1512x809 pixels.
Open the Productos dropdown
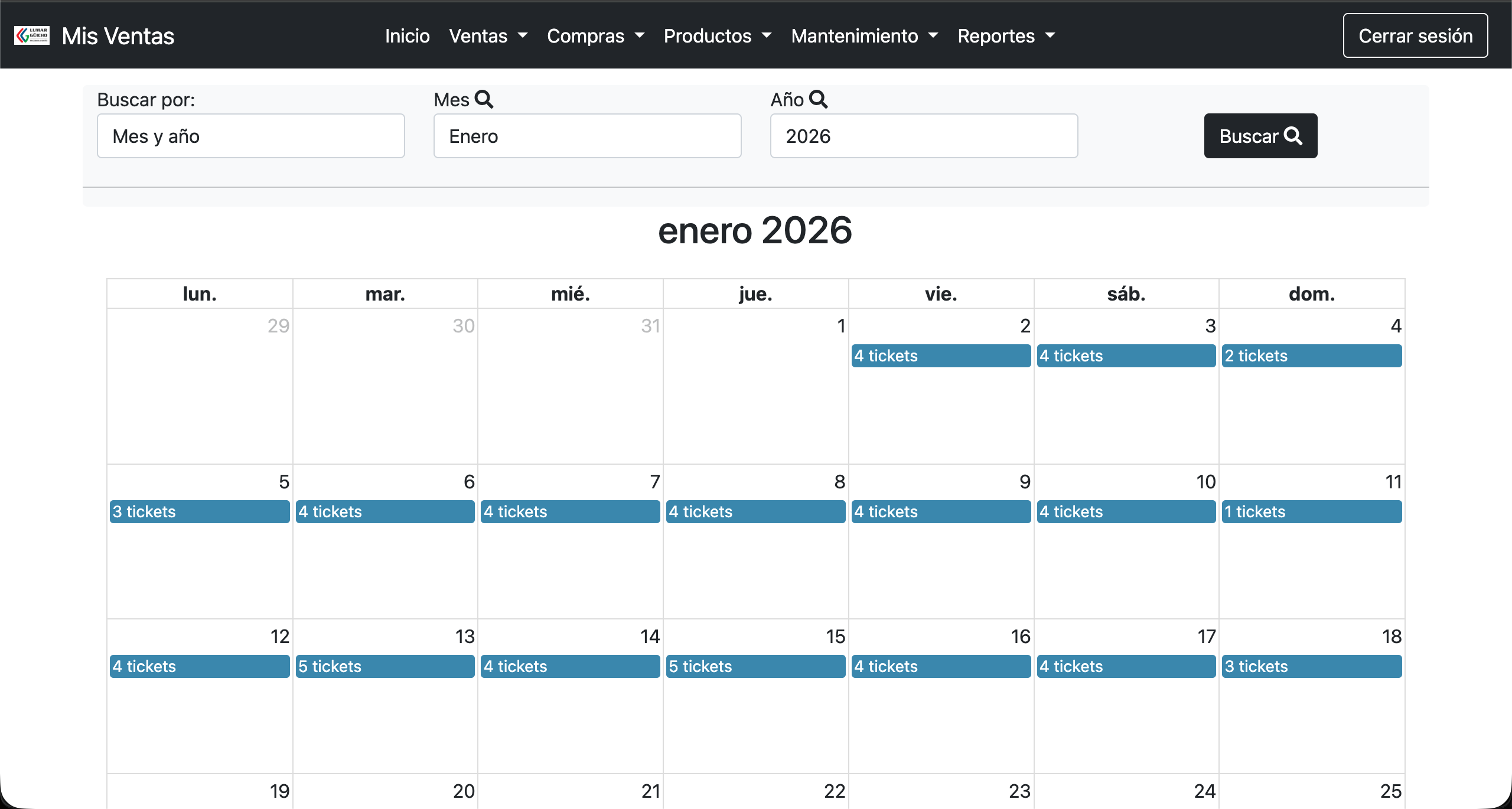click(718, 36)
